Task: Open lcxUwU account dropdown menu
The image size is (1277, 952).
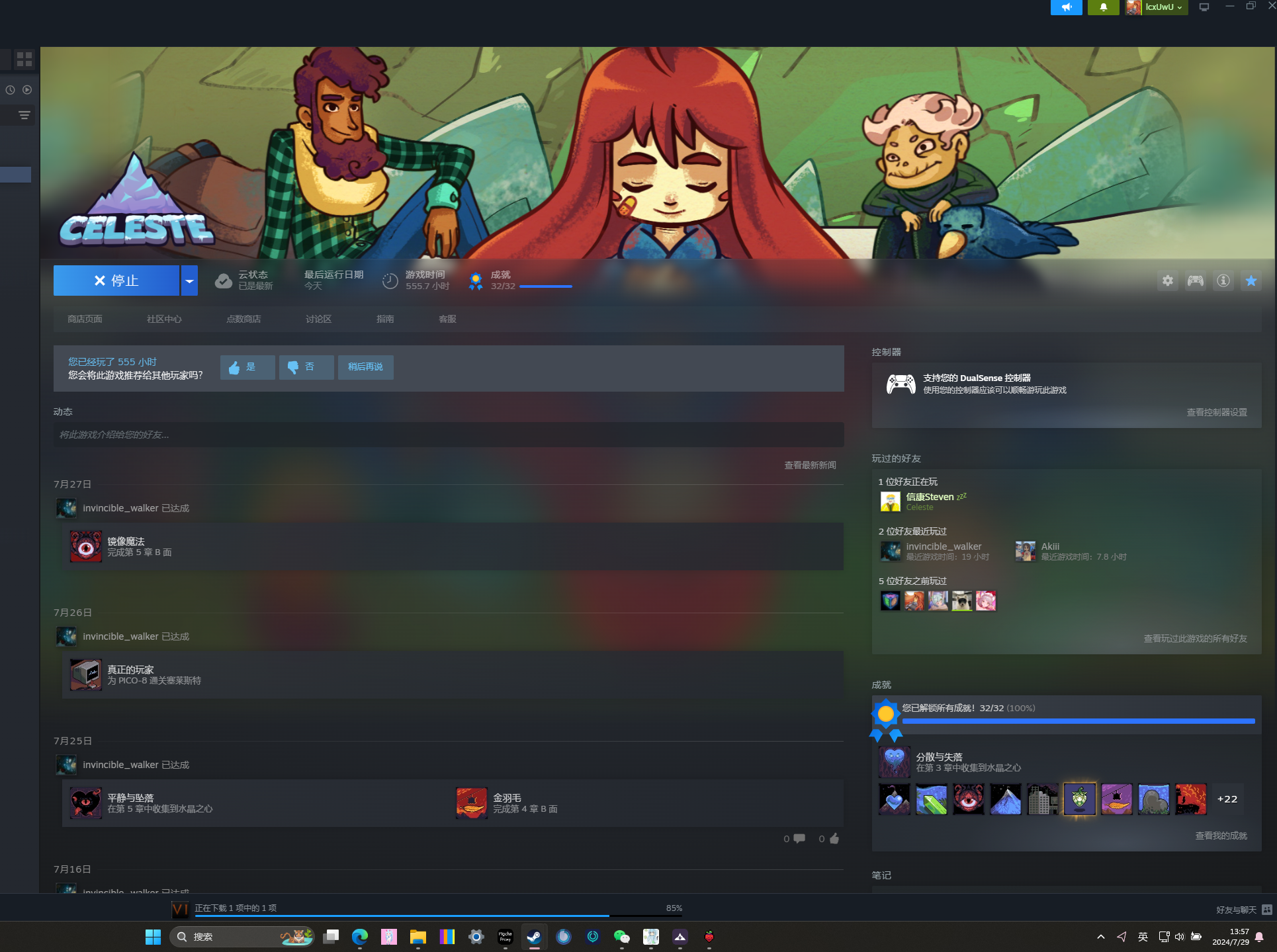Action: [1158, 7]
